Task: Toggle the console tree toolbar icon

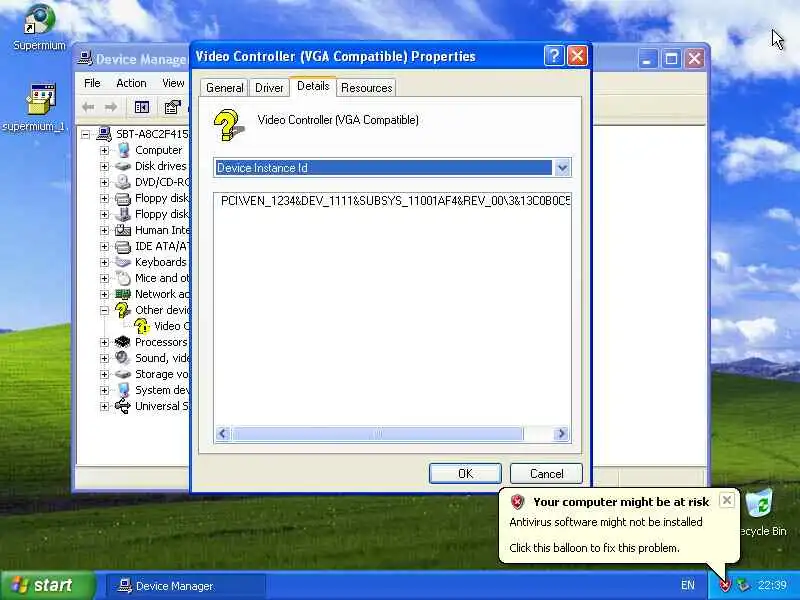Action: click(141, 107)
